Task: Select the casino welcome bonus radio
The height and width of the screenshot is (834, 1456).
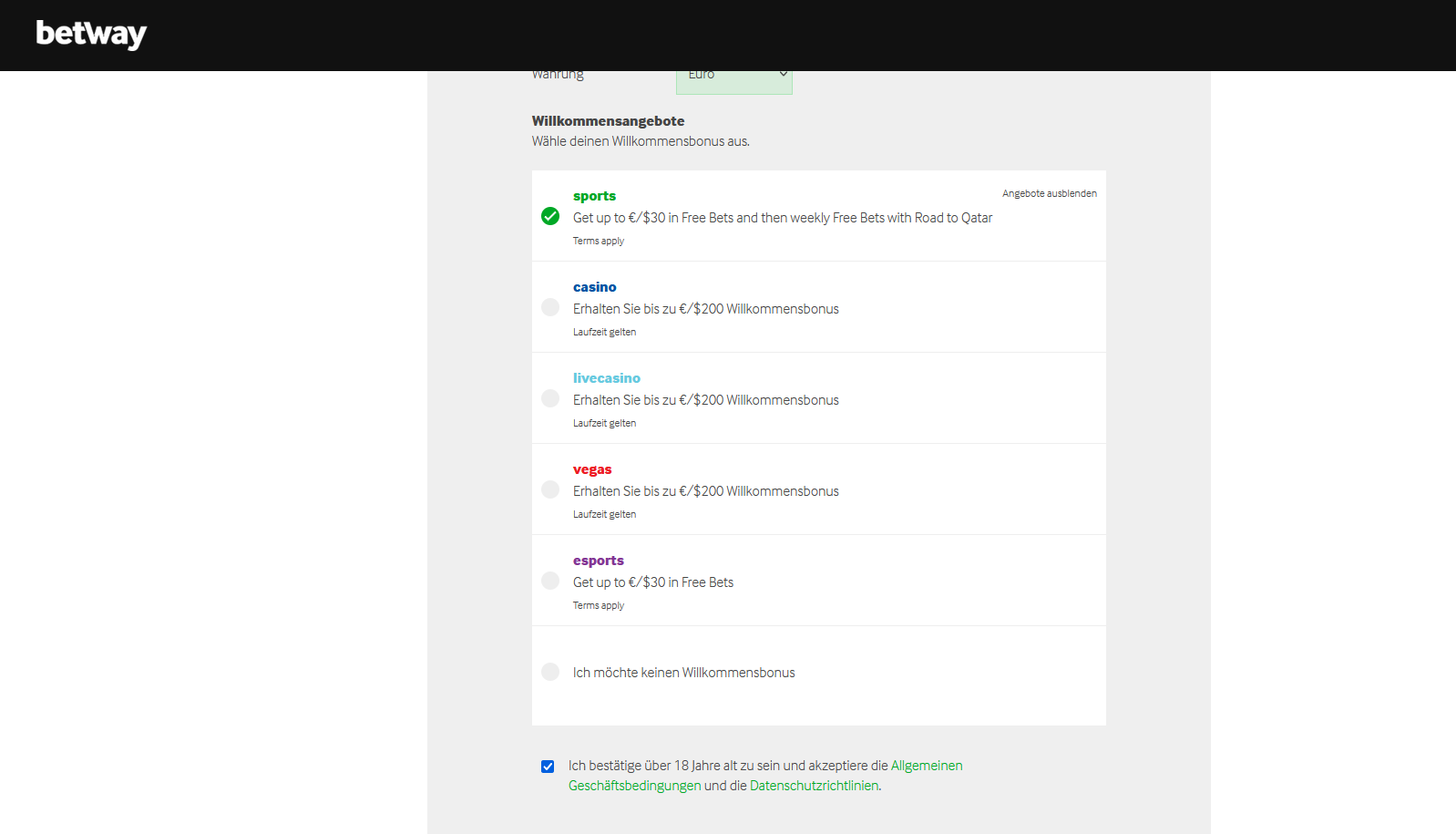Action: 550,307
